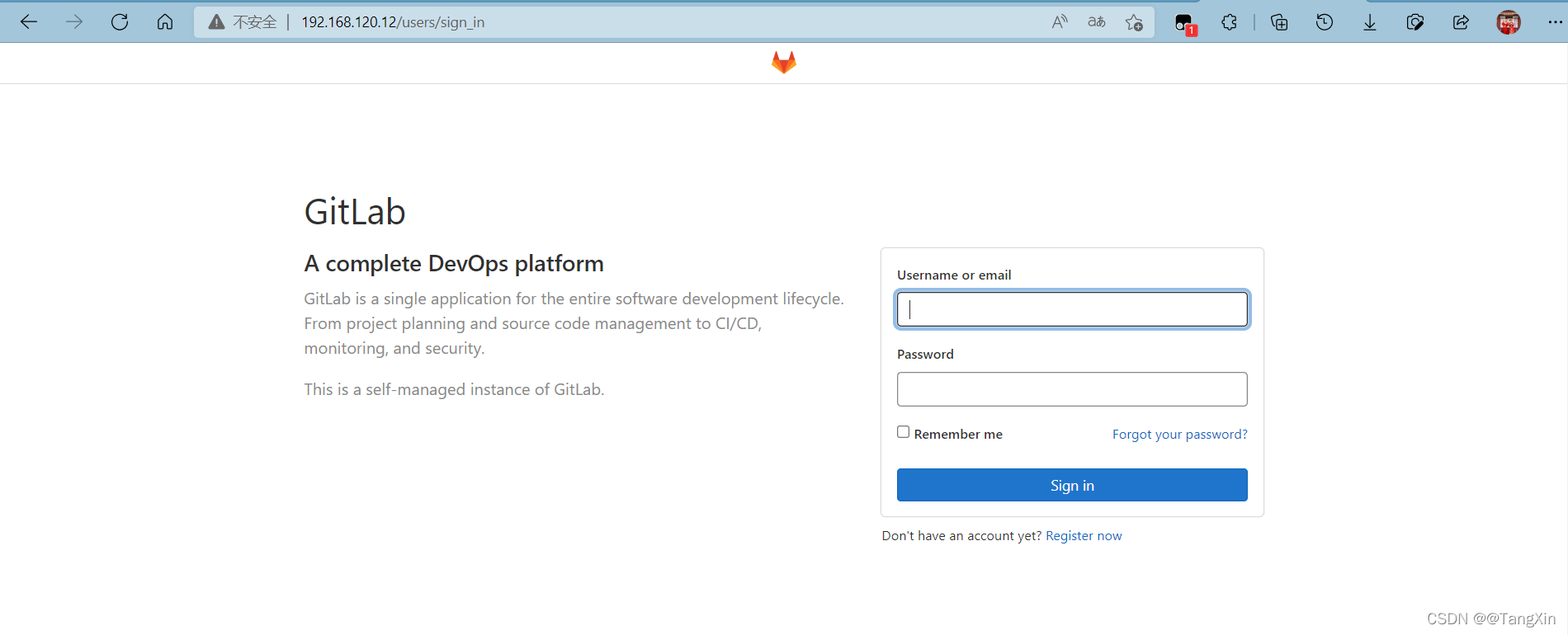The height and width of the screenshot is (635, 1568).
Task: Open the translate page icon
Action: 1097,22
